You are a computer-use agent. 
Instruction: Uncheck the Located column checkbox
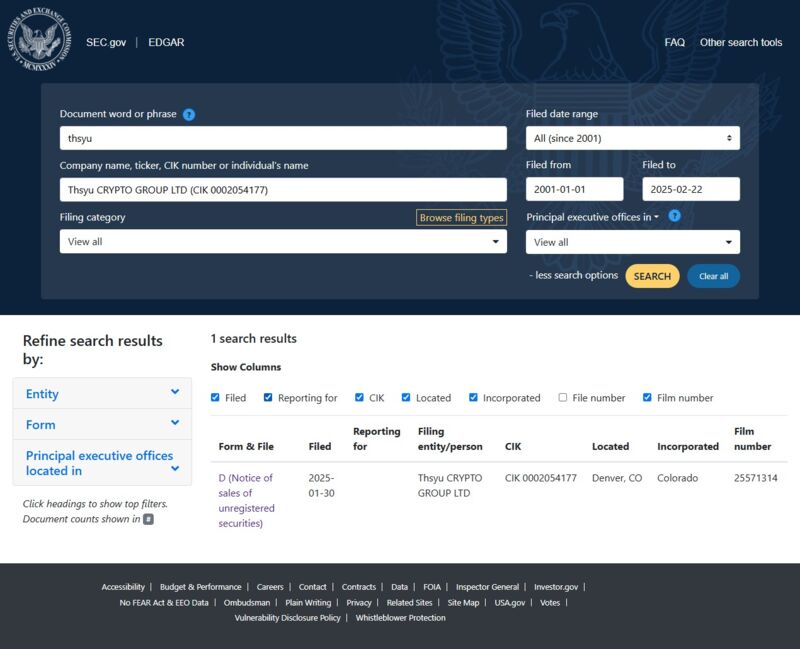pyautogui.click(x=406, y=397)
